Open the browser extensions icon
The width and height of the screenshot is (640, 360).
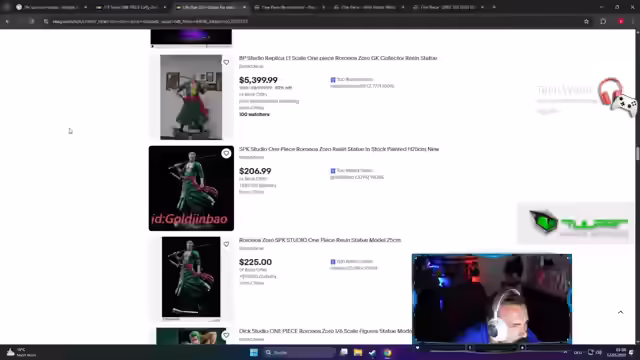603,22
